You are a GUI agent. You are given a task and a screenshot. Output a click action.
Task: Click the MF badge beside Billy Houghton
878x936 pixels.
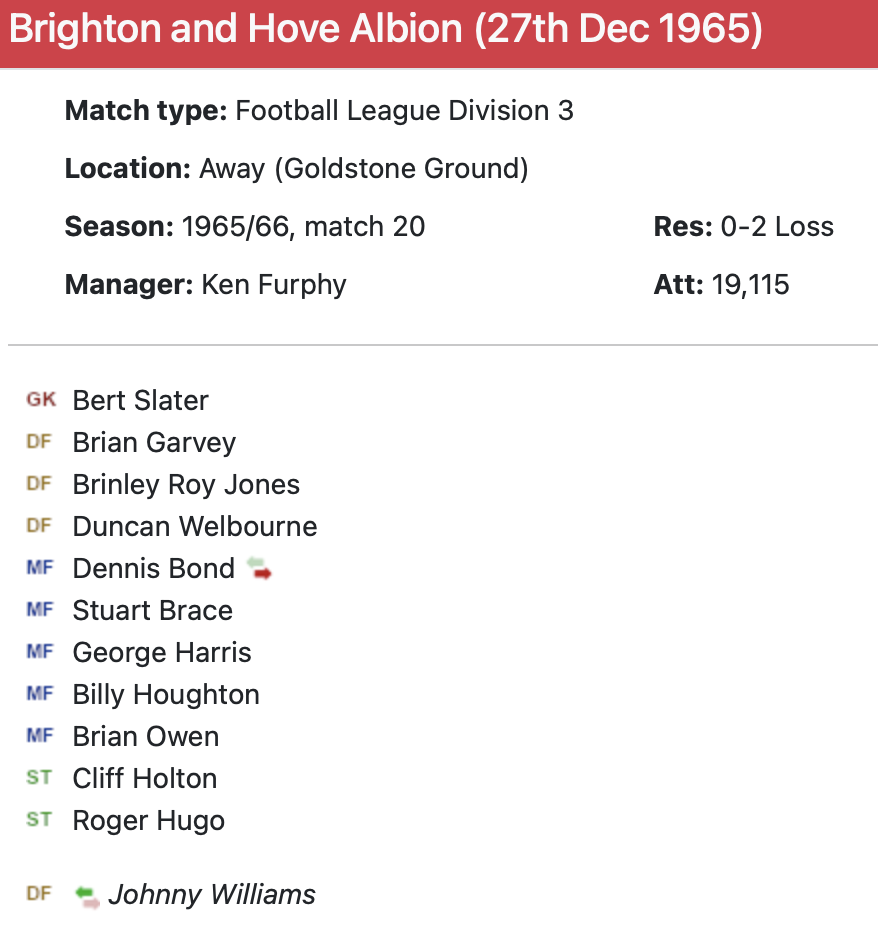tap(39, 694)
